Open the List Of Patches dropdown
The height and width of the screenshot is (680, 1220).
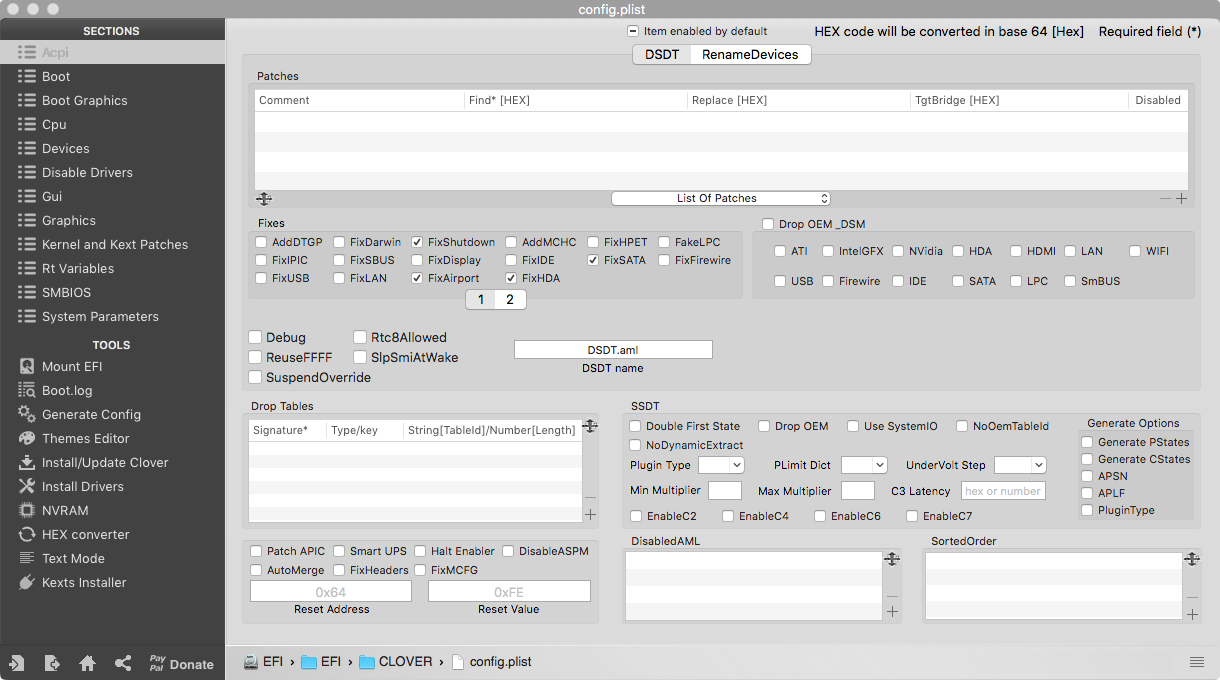pyautogui.click(x=721, y=198)
